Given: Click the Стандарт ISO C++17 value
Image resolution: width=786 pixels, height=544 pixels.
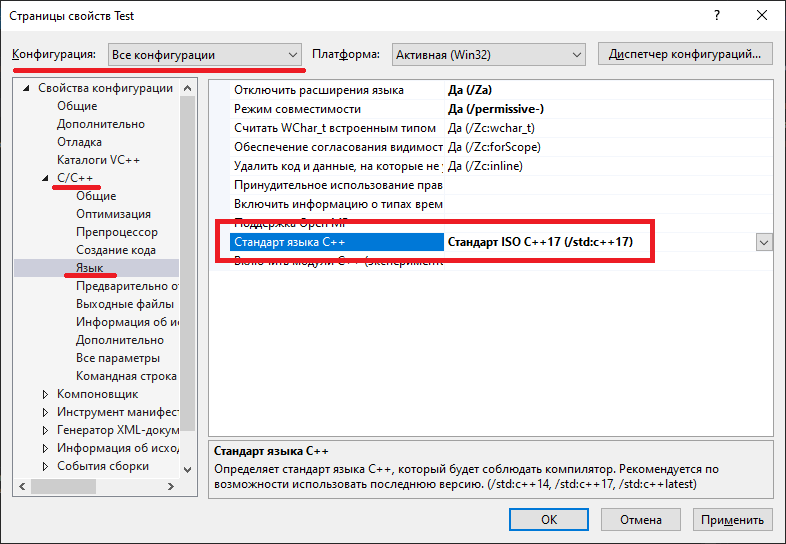Looking at the screenshot, I should point(540,242).
